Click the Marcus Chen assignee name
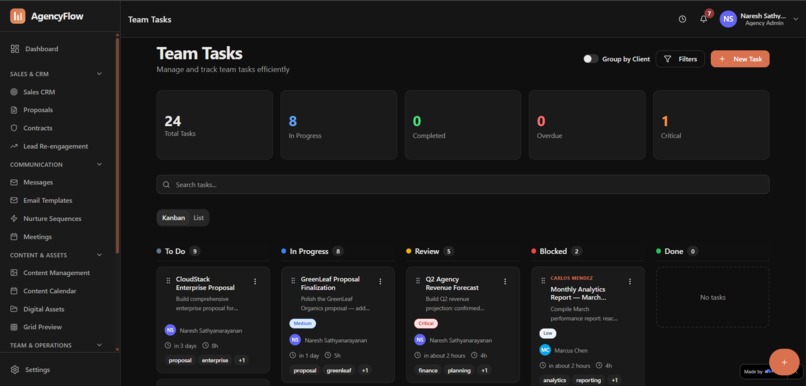Viewport: 806px width, 386px height. (x=571, y=351)
